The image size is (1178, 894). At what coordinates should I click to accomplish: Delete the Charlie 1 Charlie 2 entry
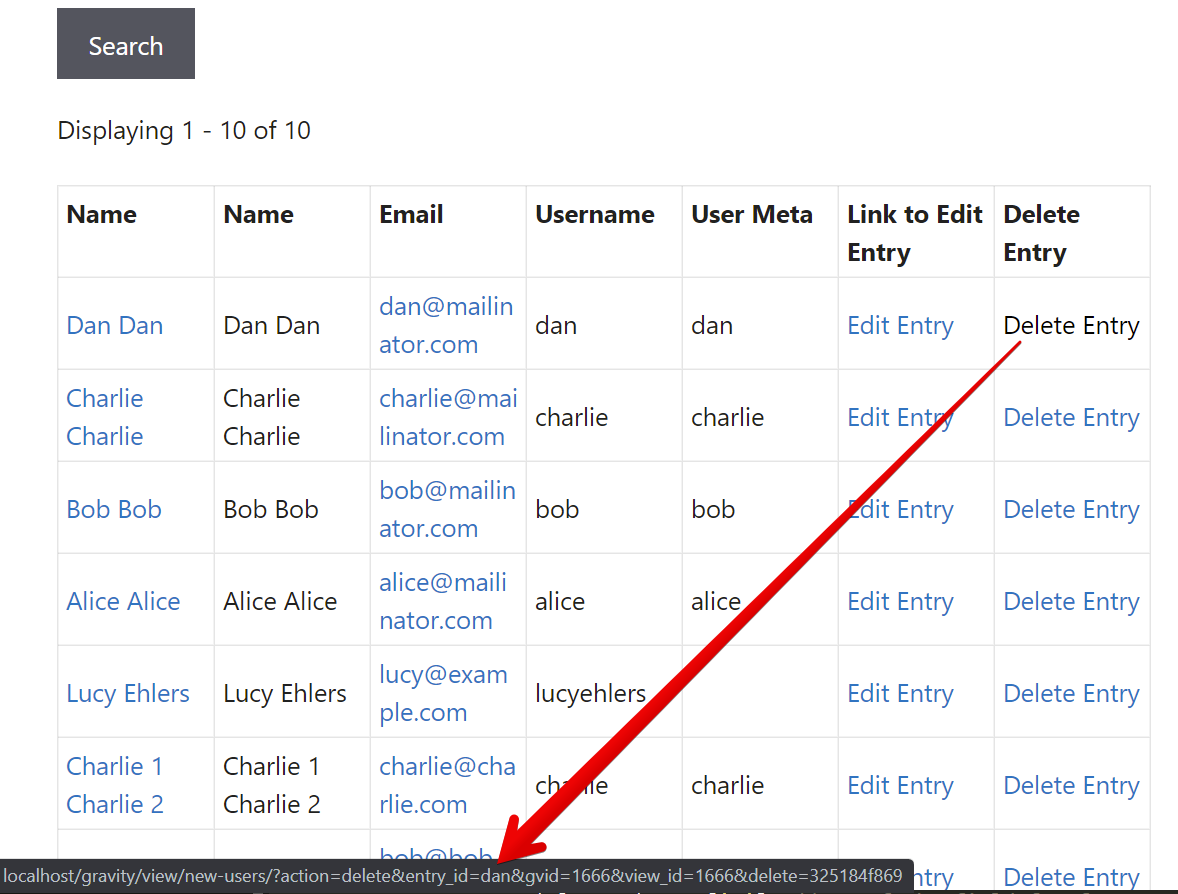pos(1071,785)
